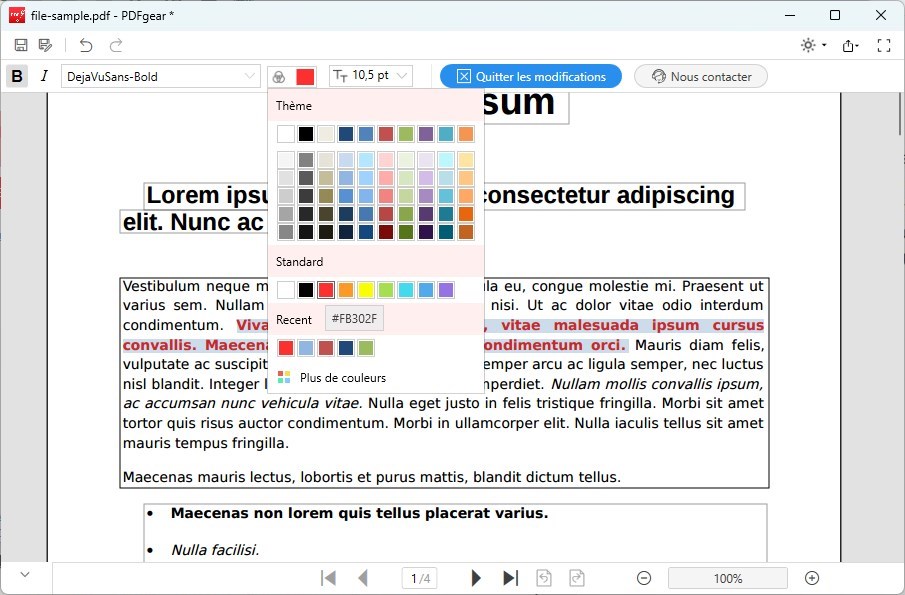Redo the last modification
The width and height of the screenshot is (905, 595).
[115, 45]
